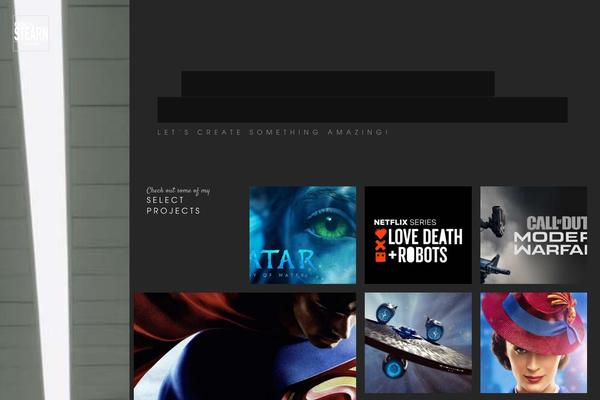Open the Superman project thumbnail

click(245, 346)
